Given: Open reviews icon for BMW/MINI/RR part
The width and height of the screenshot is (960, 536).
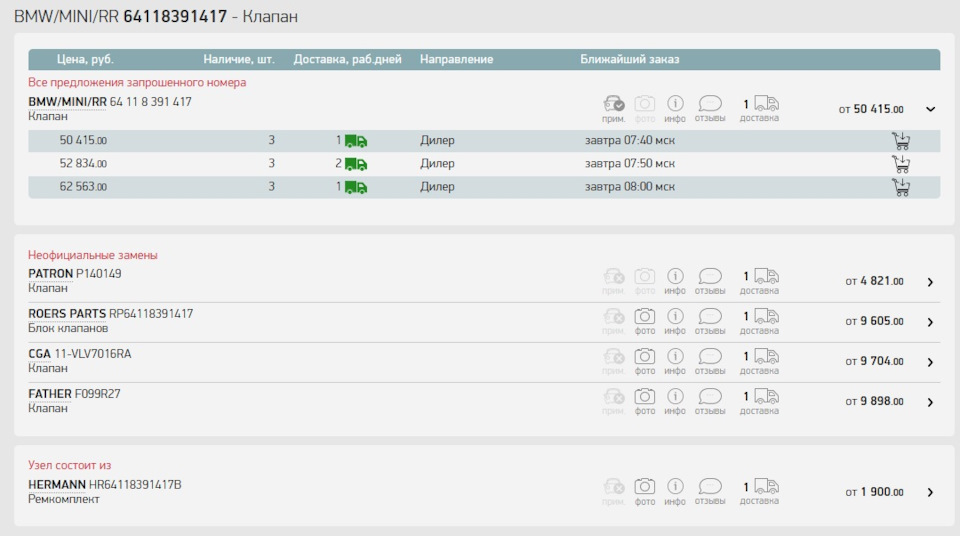Looking at the screenshot, I should tap(710, 103).
